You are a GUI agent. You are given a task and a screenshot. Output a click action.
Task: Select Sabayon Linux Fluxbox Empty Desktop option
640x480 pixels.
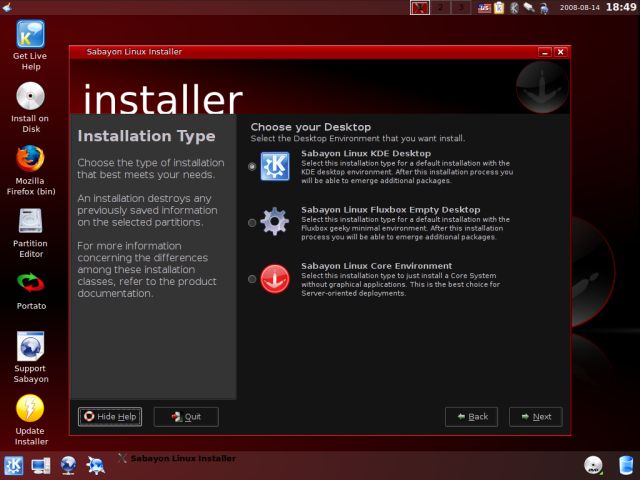252,223
